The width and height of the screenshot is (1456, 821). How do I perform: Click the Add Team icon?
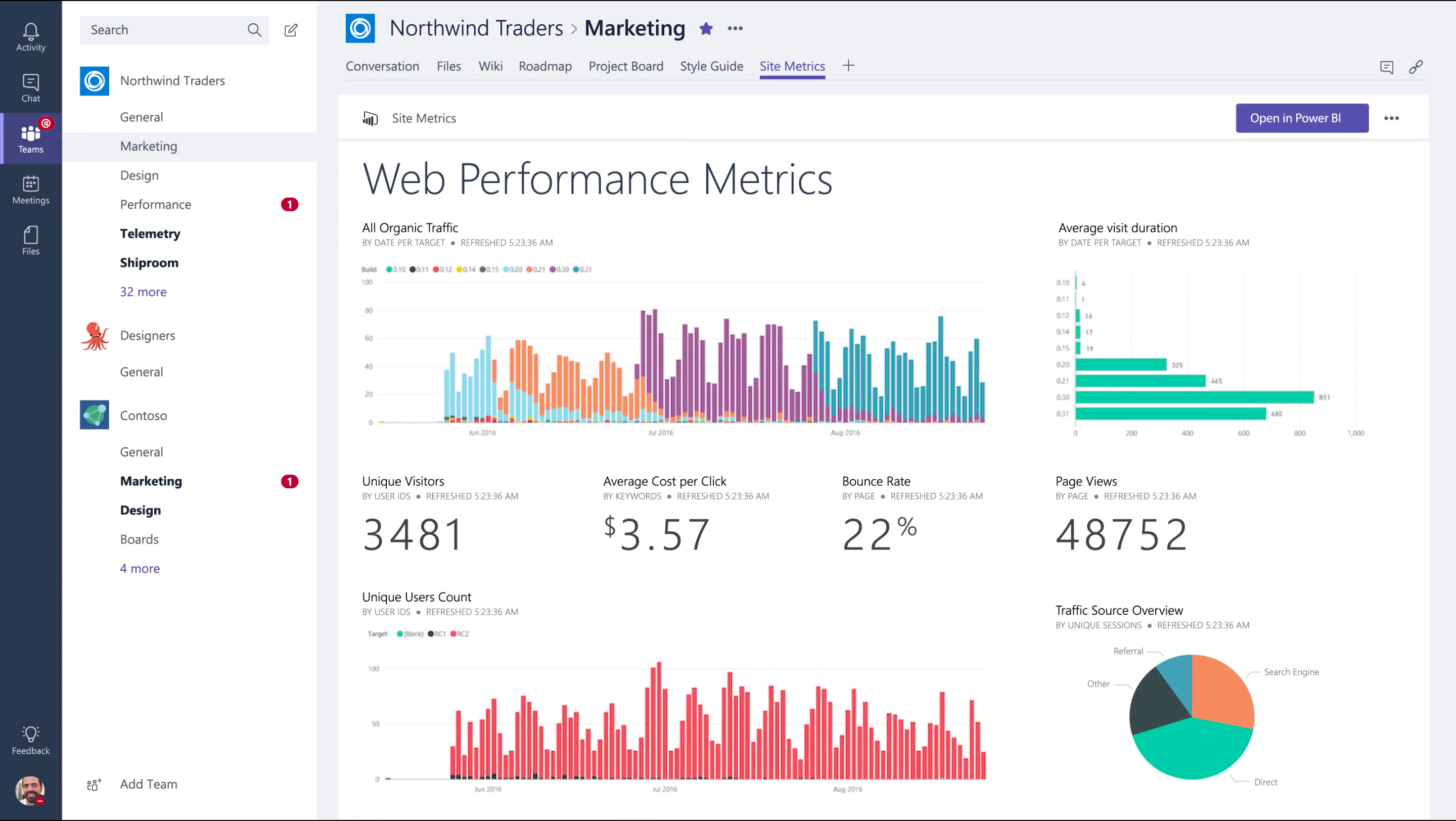94,784
